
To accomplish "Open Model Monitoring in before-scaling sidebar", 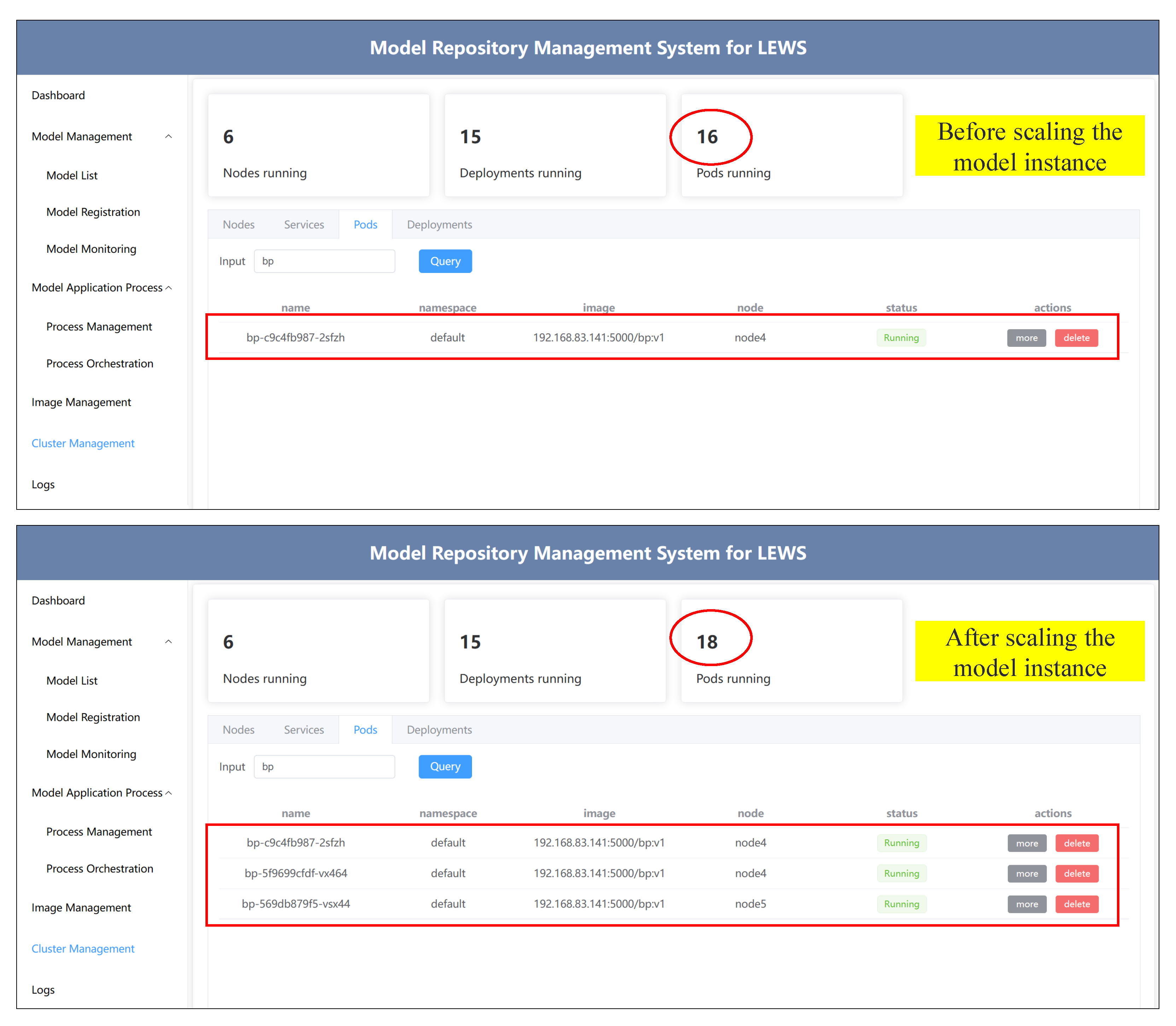I will click(x=91, y=249).
